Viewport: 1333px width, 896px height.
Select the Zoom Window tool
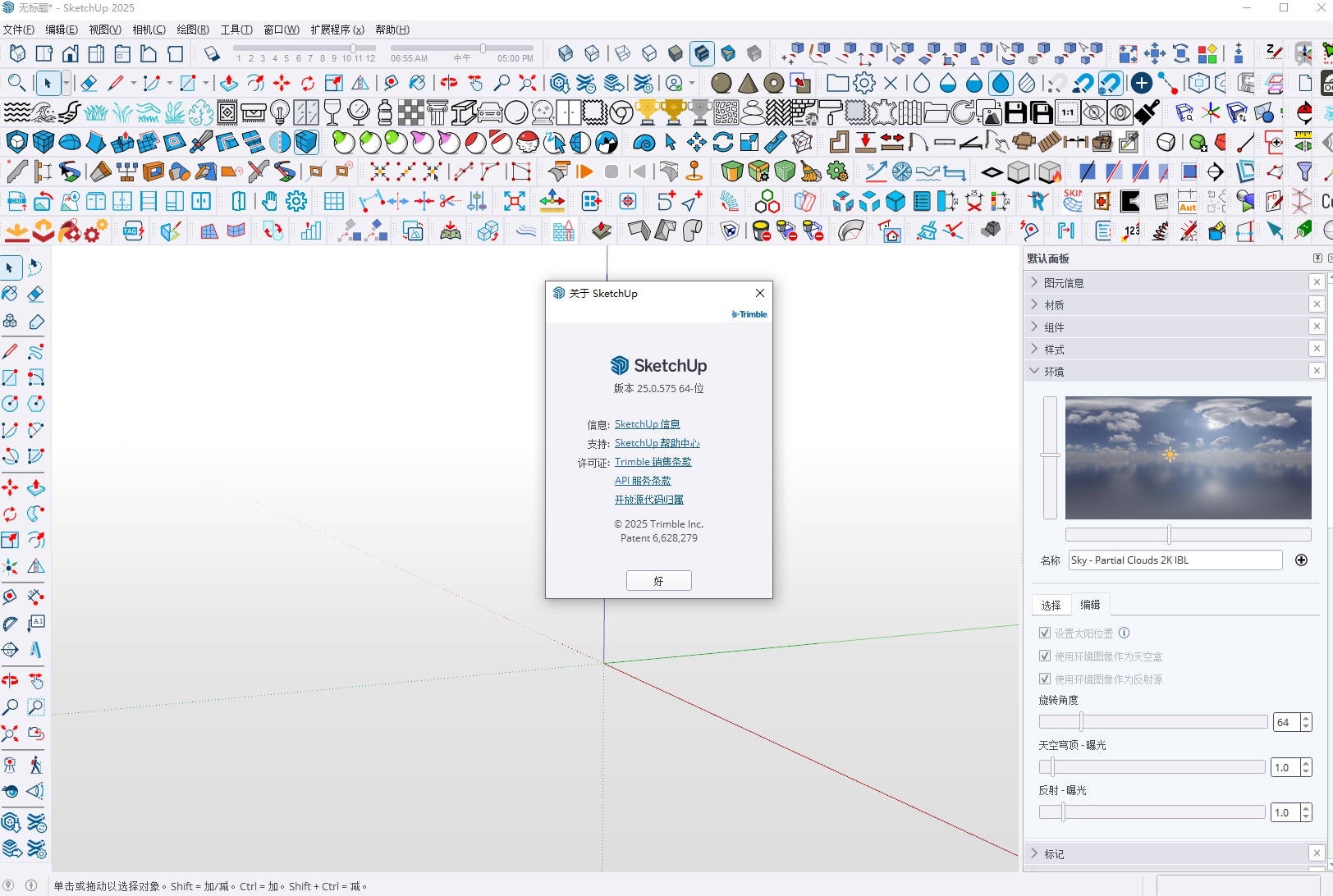point(35,707)
